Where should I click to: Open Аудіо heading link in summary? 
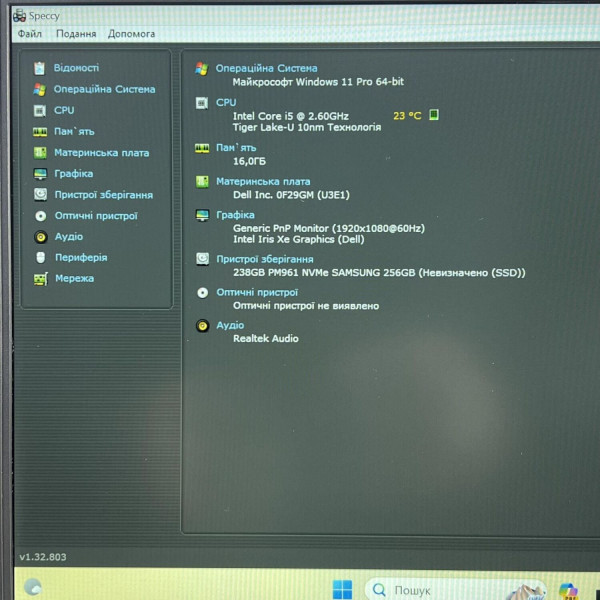tap(230, 325)
